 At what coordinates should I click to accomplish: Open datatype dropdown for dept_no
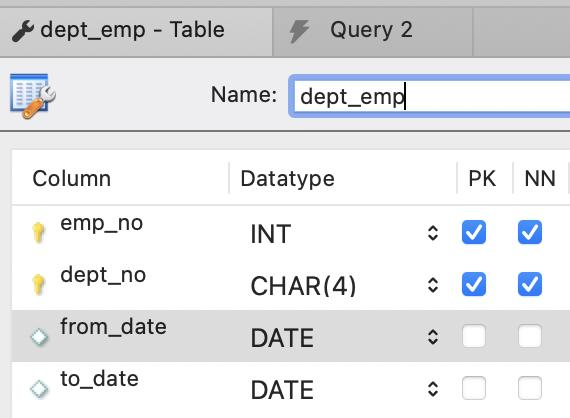point(433,285)
